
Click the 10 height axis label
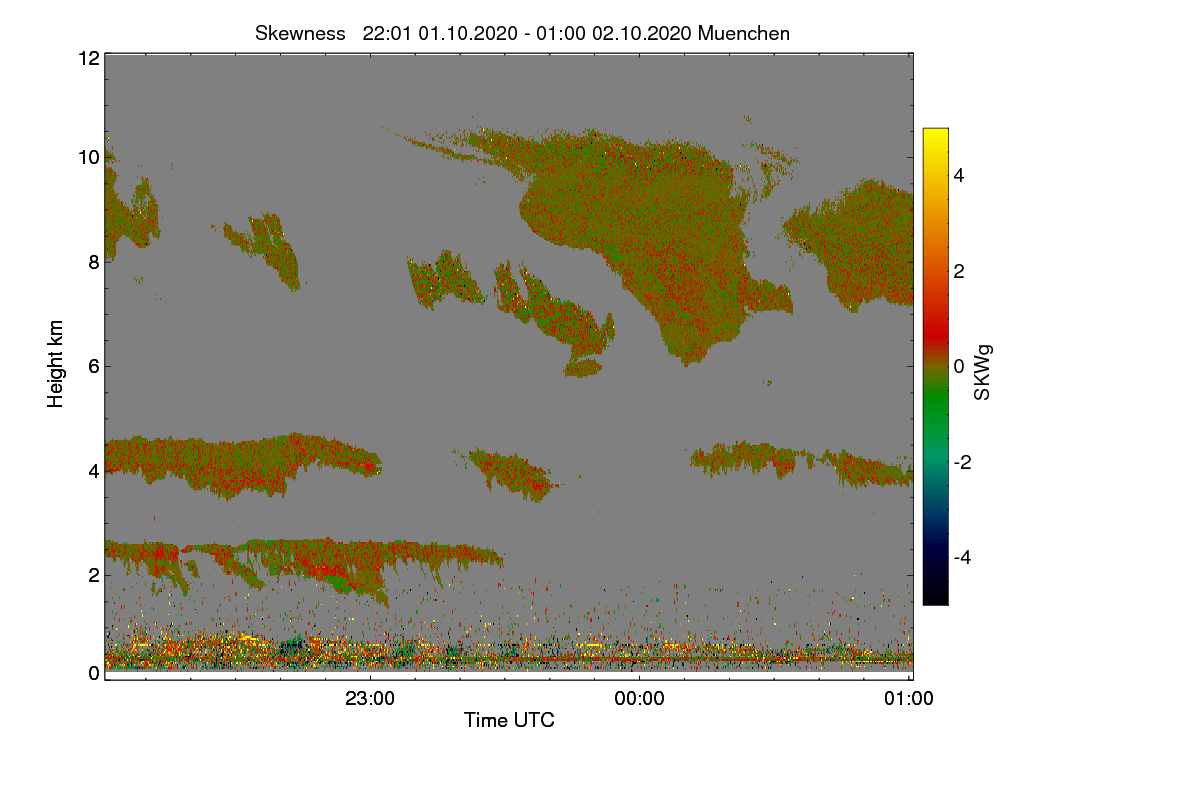[x=88, y=157]
